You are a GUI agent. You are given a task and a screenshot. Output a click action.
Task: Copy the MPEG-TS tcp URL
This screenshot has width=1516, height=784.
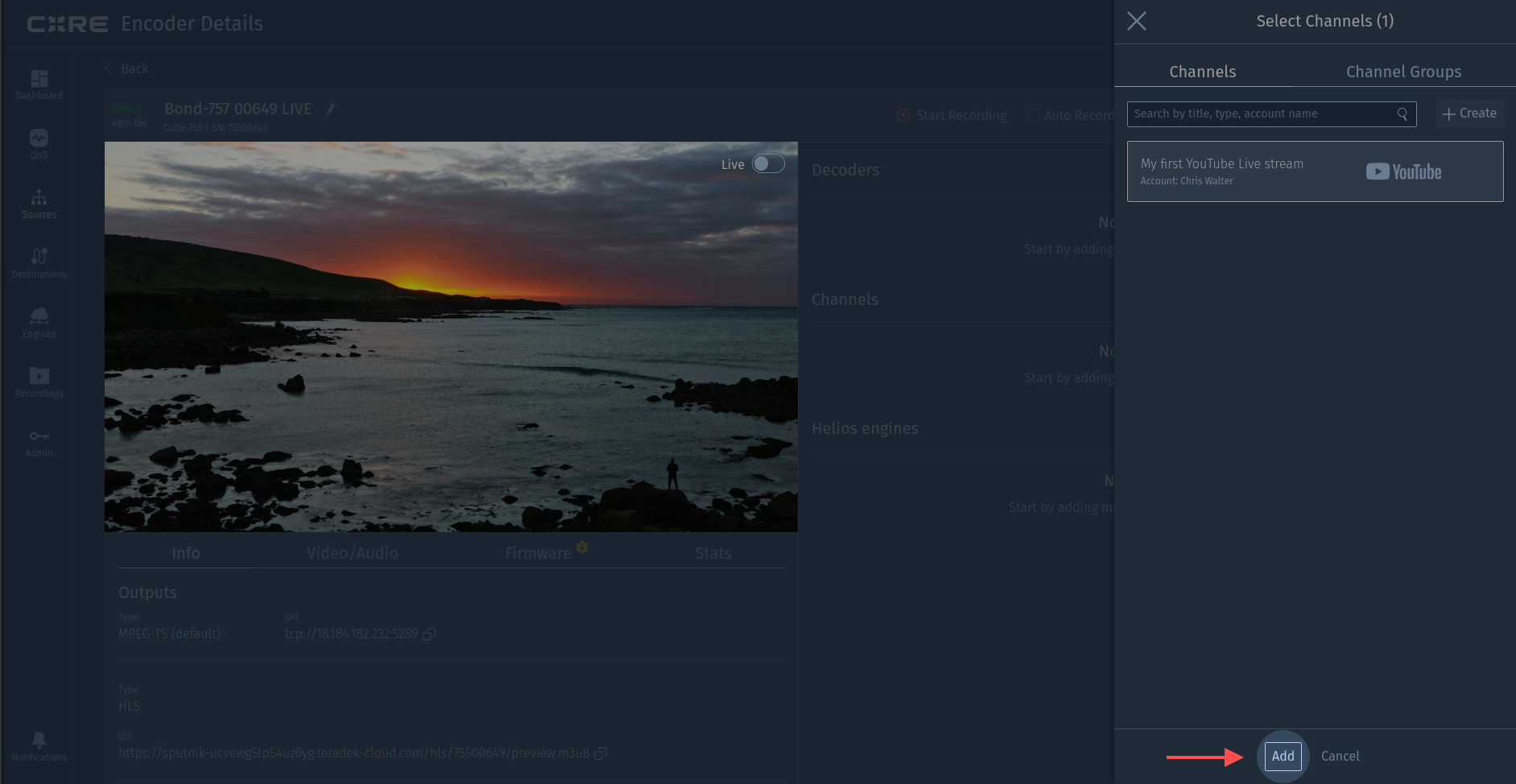tap(429, 634)
